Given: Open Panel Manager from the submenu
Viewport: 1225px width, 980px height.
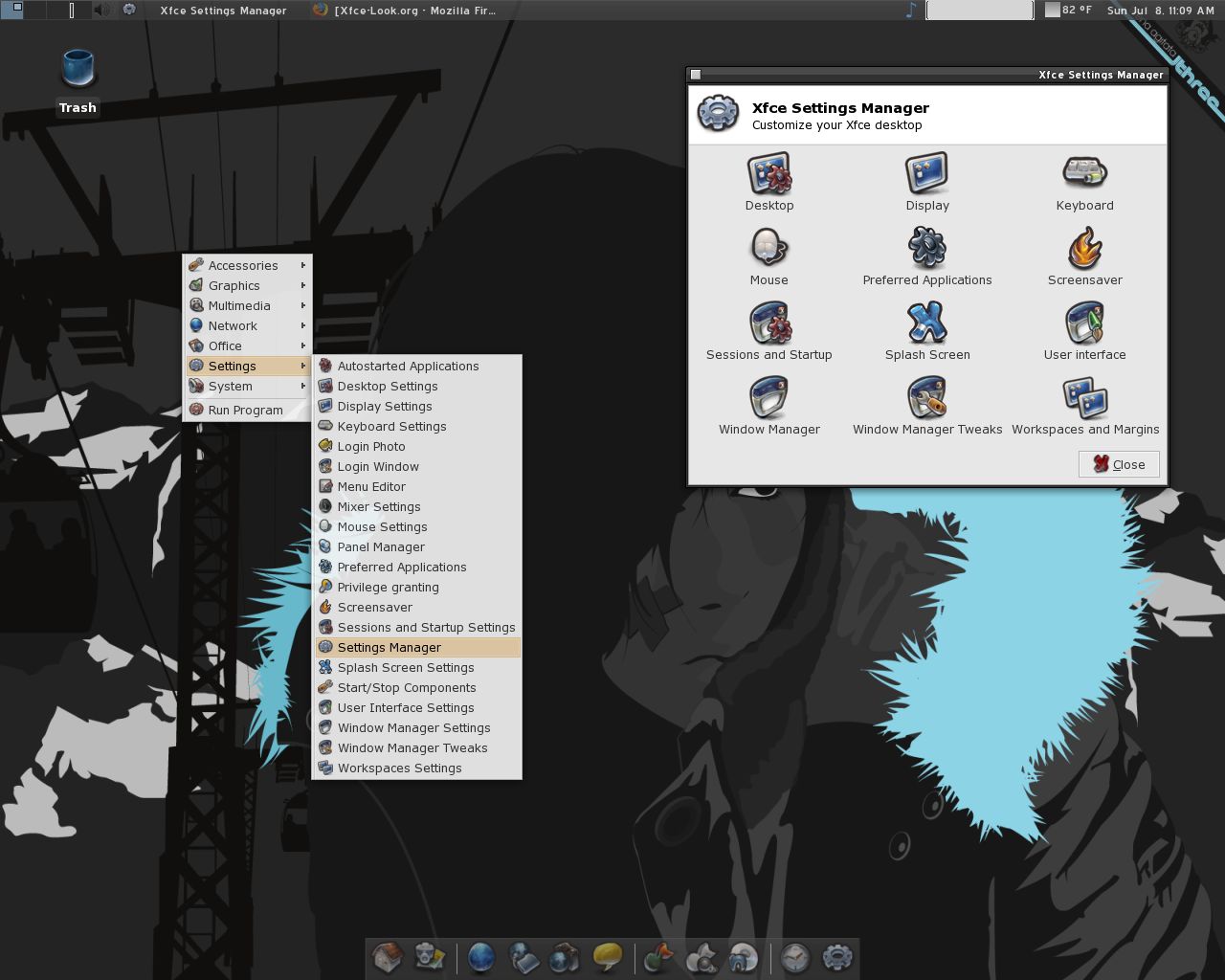Looking at the screenshot, I should (417, 546).
